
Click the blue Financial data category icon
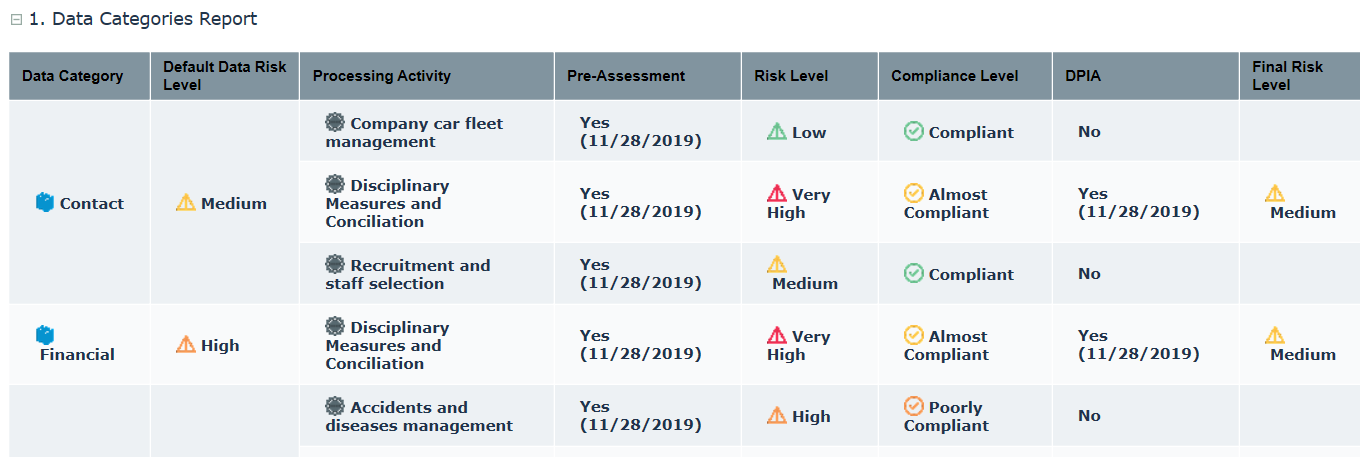click(45, 335)
